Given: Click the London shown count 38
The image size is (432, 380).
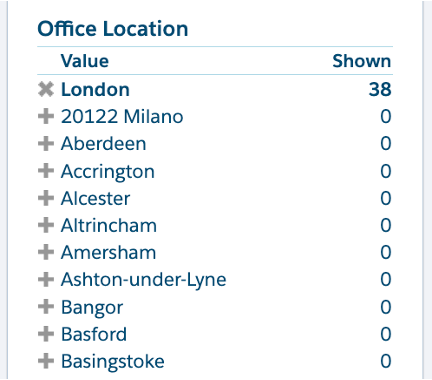Looking at the screenshot, I should coord(380,90).
